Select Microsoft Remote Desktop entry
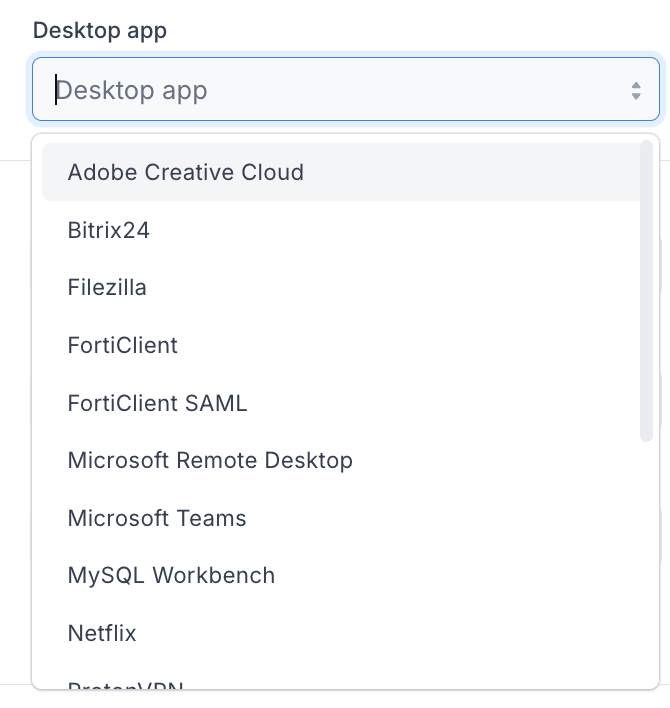 pyautogui.click(x=341, y=461)
